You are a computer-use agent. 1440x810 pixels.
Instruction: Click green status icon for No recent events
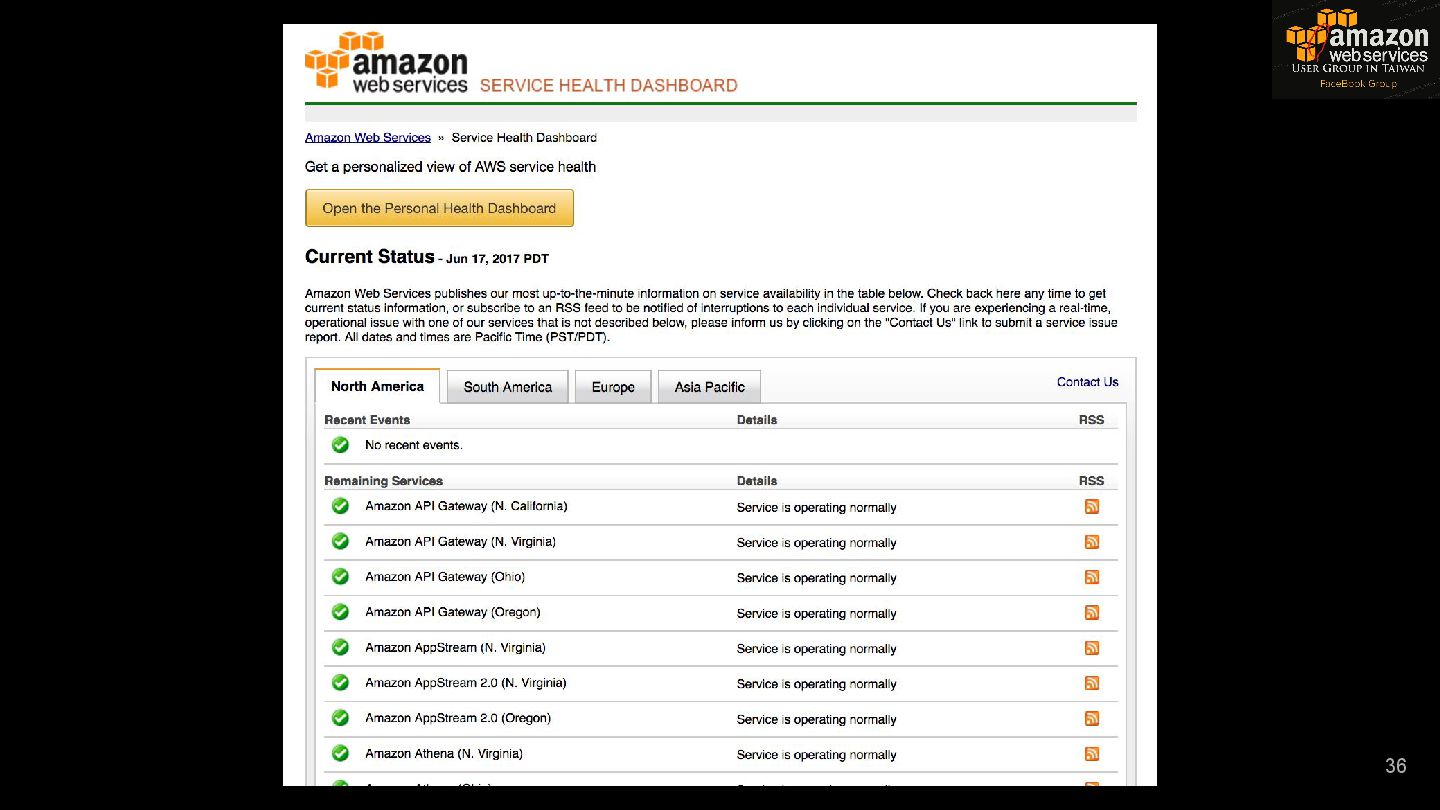pos(340,445)
